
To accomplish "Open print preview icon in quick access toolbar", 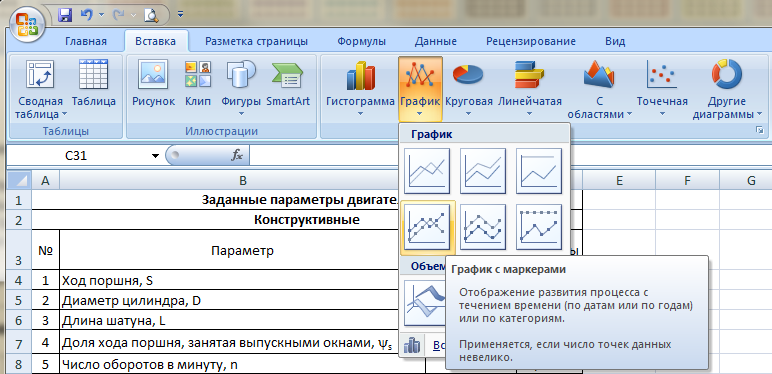I will [151, 15].
